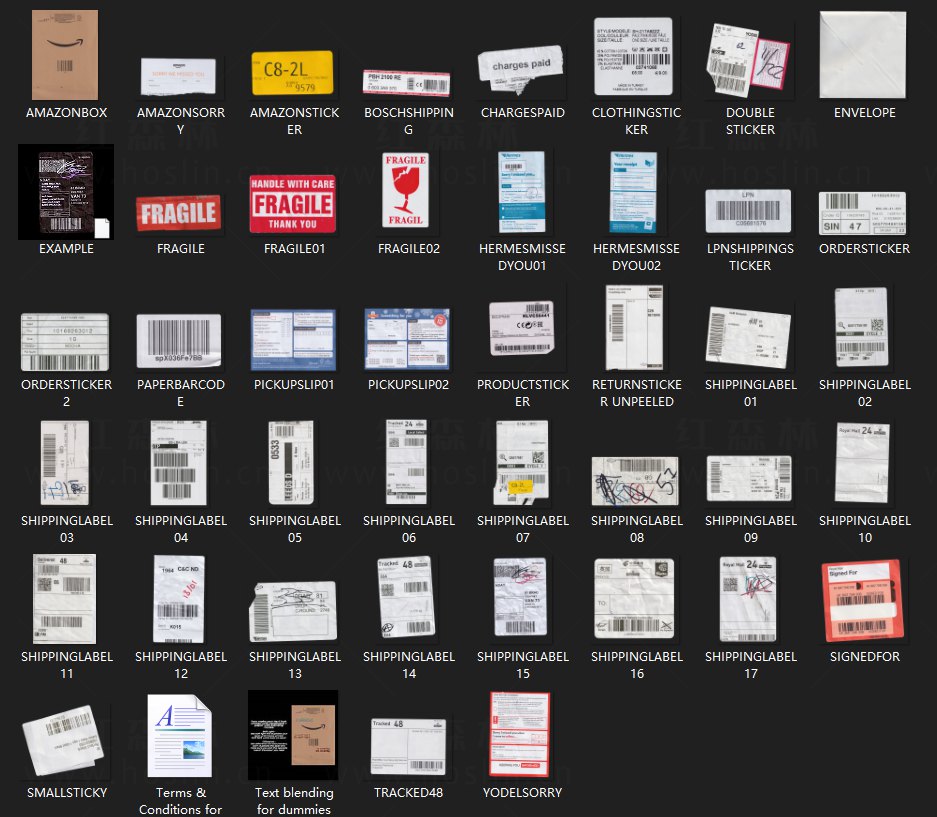Click the SIGNEDFOR filename label
This screenshot has width=937, height=817.
click(x=864, y=656)
